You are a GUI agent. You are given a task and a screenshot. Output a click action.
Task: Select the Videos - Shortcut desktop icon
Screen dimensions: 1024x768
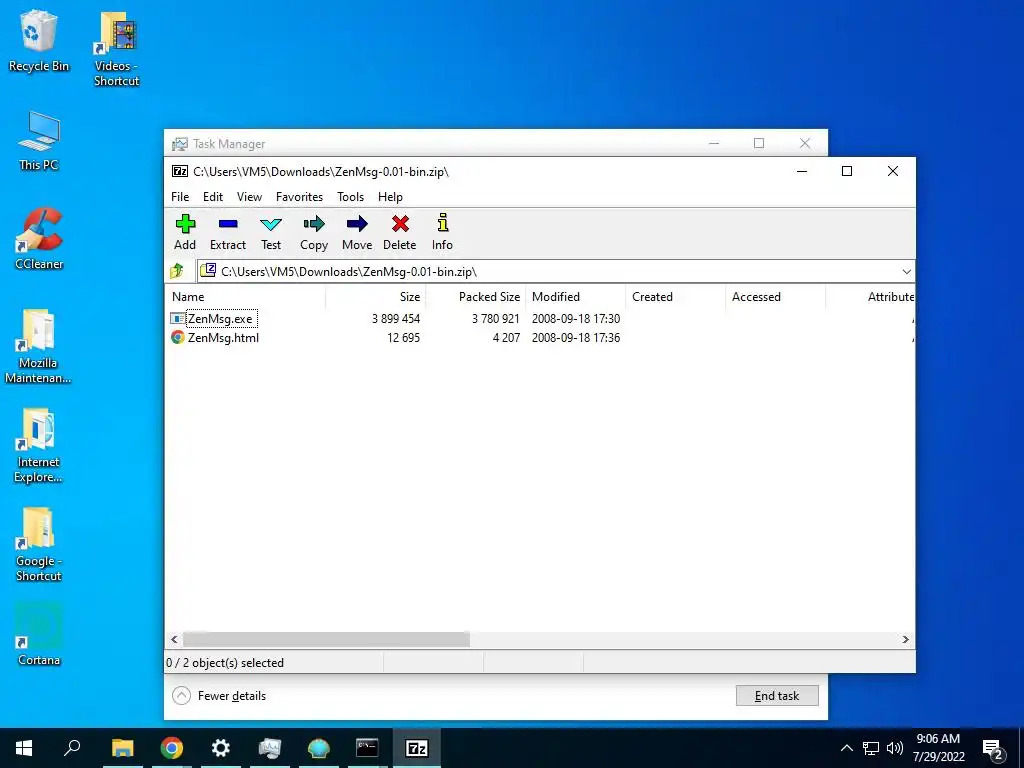coord(116,50)
